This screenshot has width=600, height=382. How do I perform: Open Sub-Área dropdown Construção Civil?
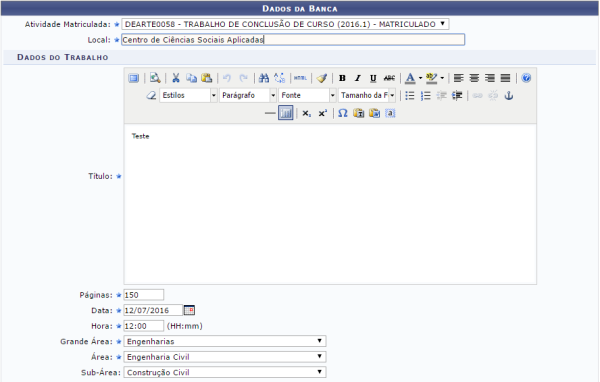pyautogui.click(x=225, y=372)
